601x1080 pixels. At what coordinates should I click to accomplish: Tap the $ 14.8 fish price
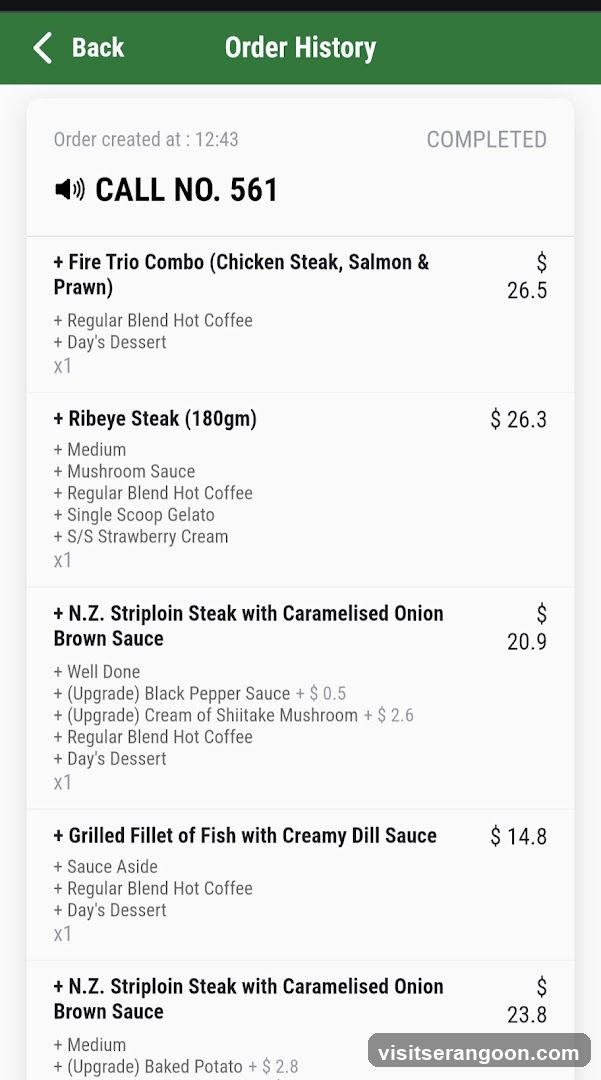(x=518, y=836)
